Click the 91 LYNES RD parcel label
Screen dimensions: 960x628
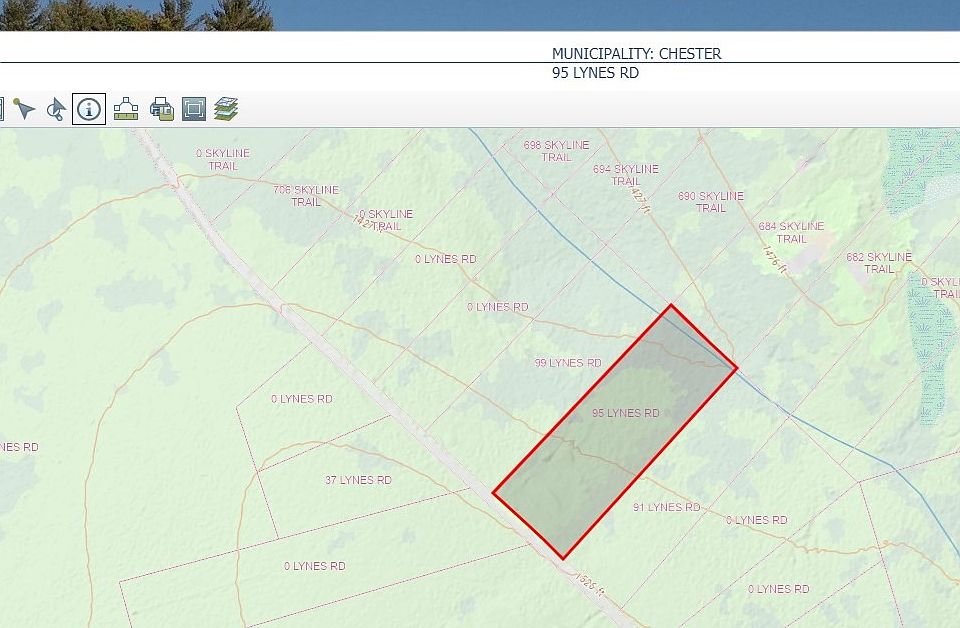[666, 507]
